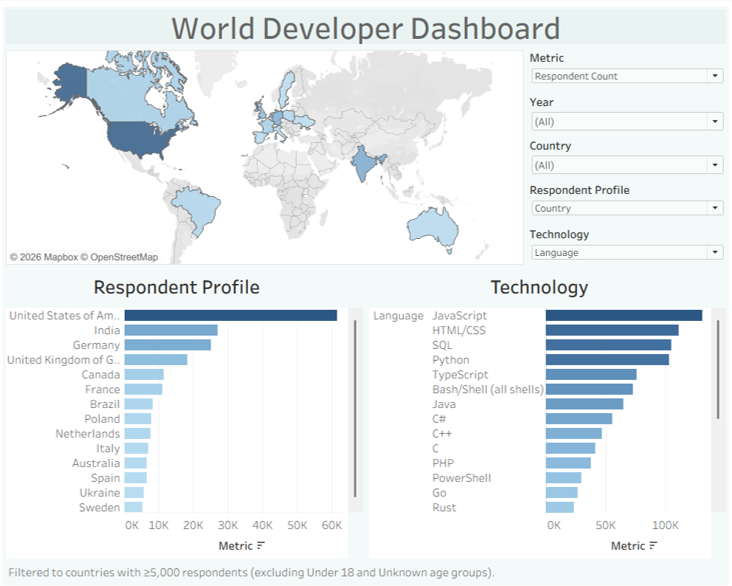Click the Ukraine bar
The image size is (732, 586).
click(x=134, y=493)
